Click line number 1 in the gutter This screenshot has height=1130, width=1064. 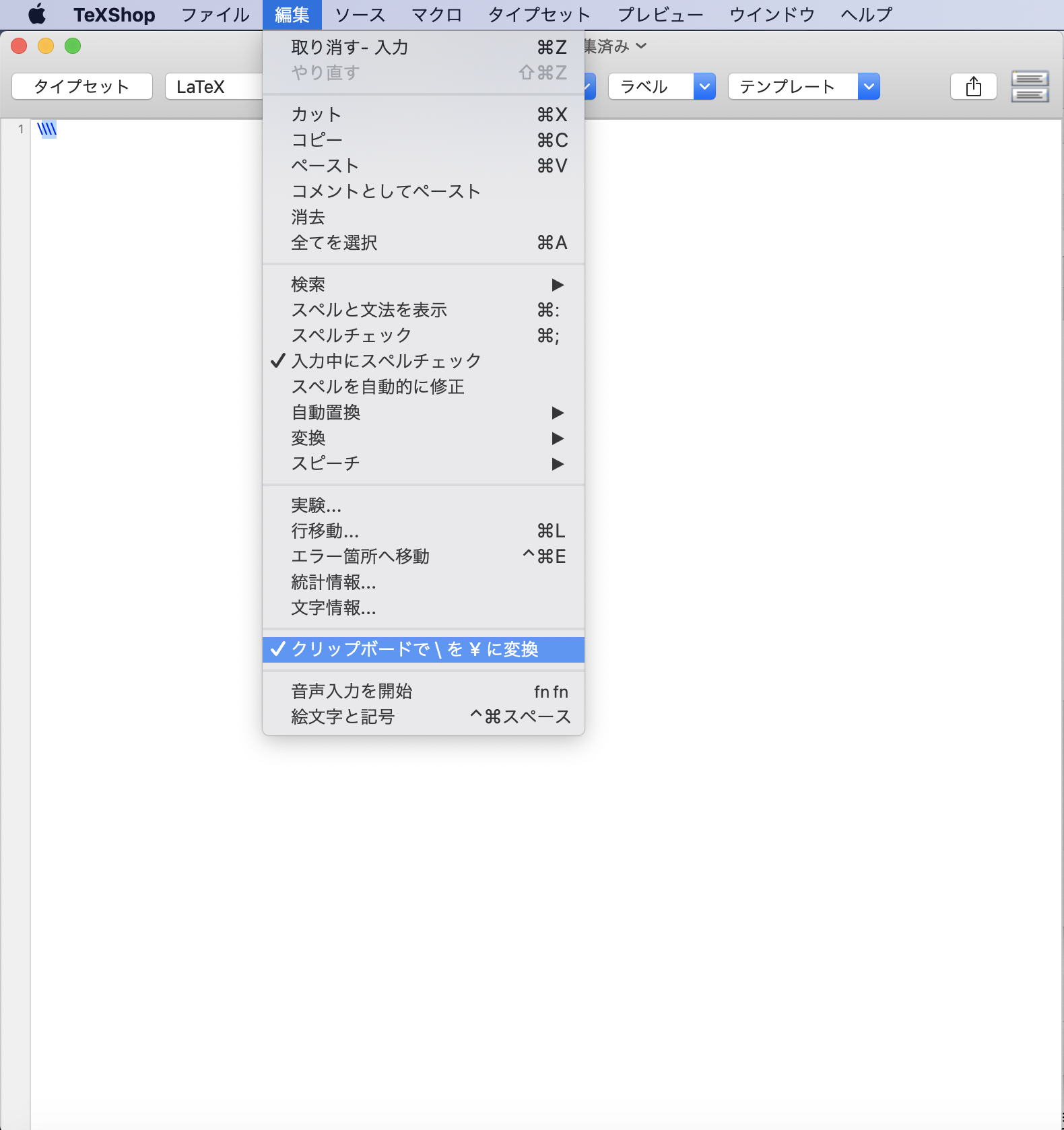[x=21, y=129]
